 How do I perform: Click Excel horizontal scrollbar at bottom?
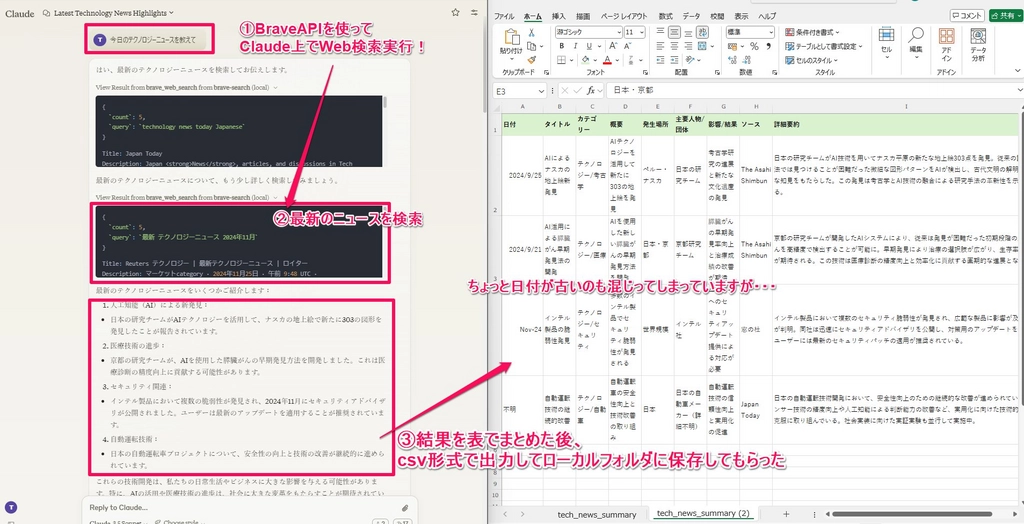(x=910, y=514)
